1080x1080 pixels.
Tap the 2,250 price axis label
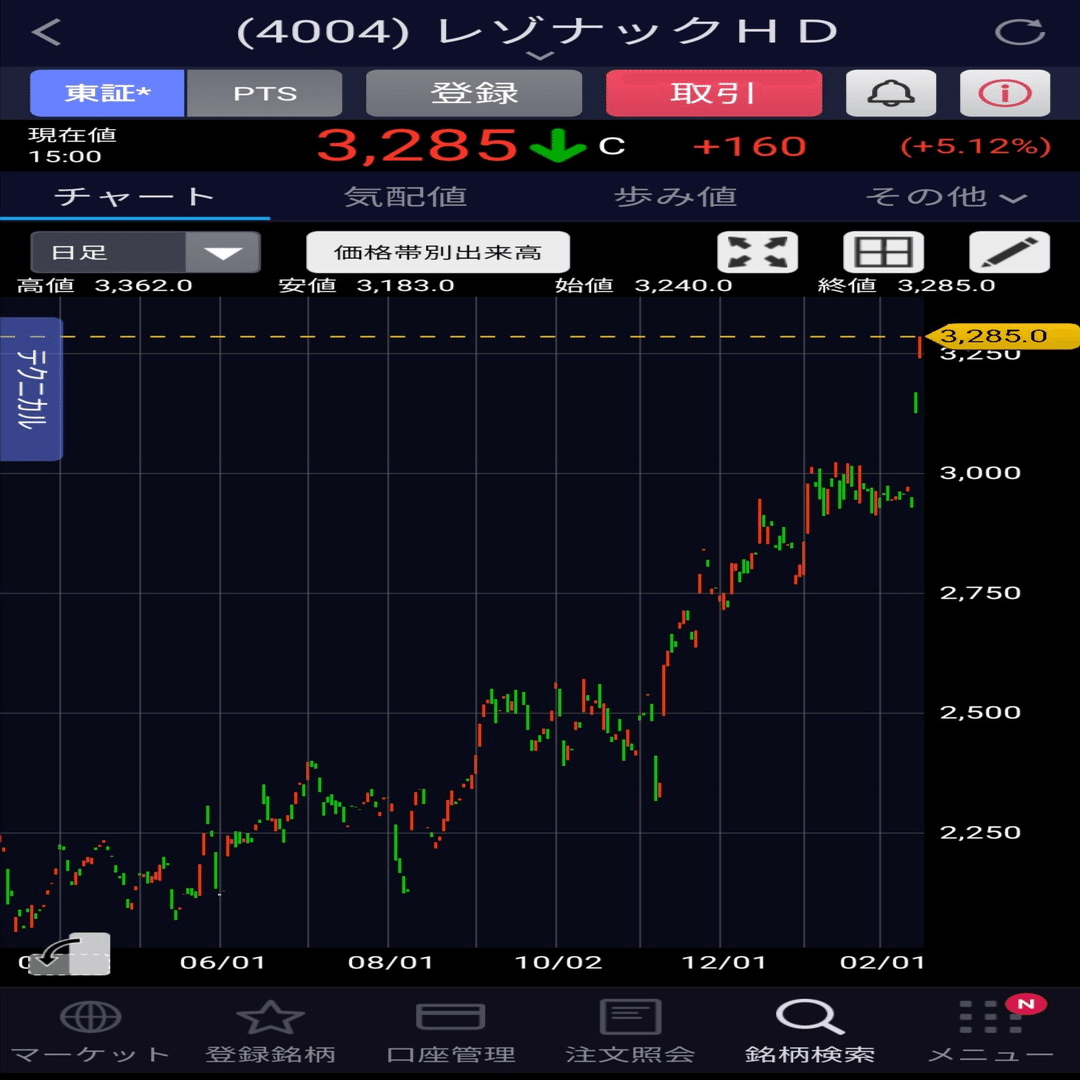[980, 832]
